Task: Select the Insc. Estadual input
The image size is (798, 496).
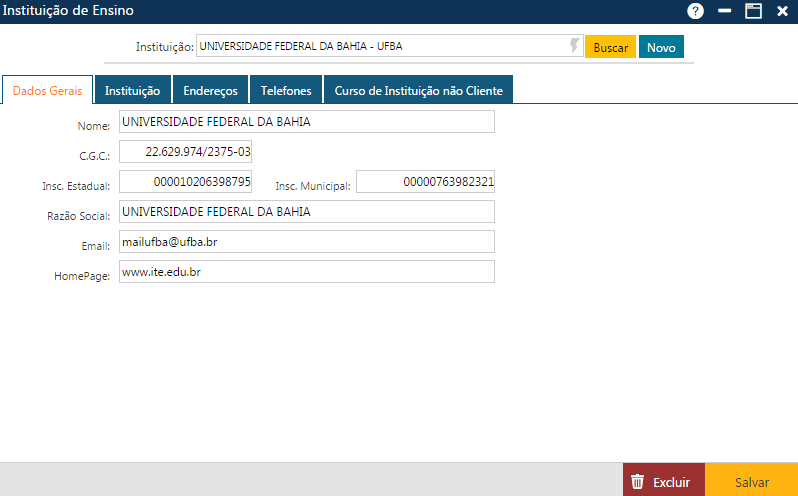Action: 185,182
